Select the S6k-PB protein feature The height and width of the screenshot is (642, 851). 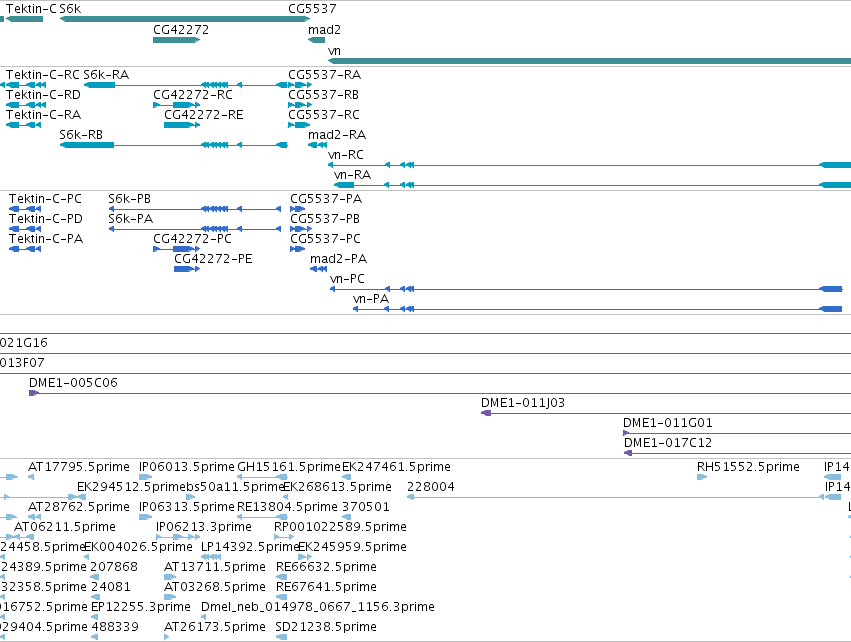tap(195, 209)
